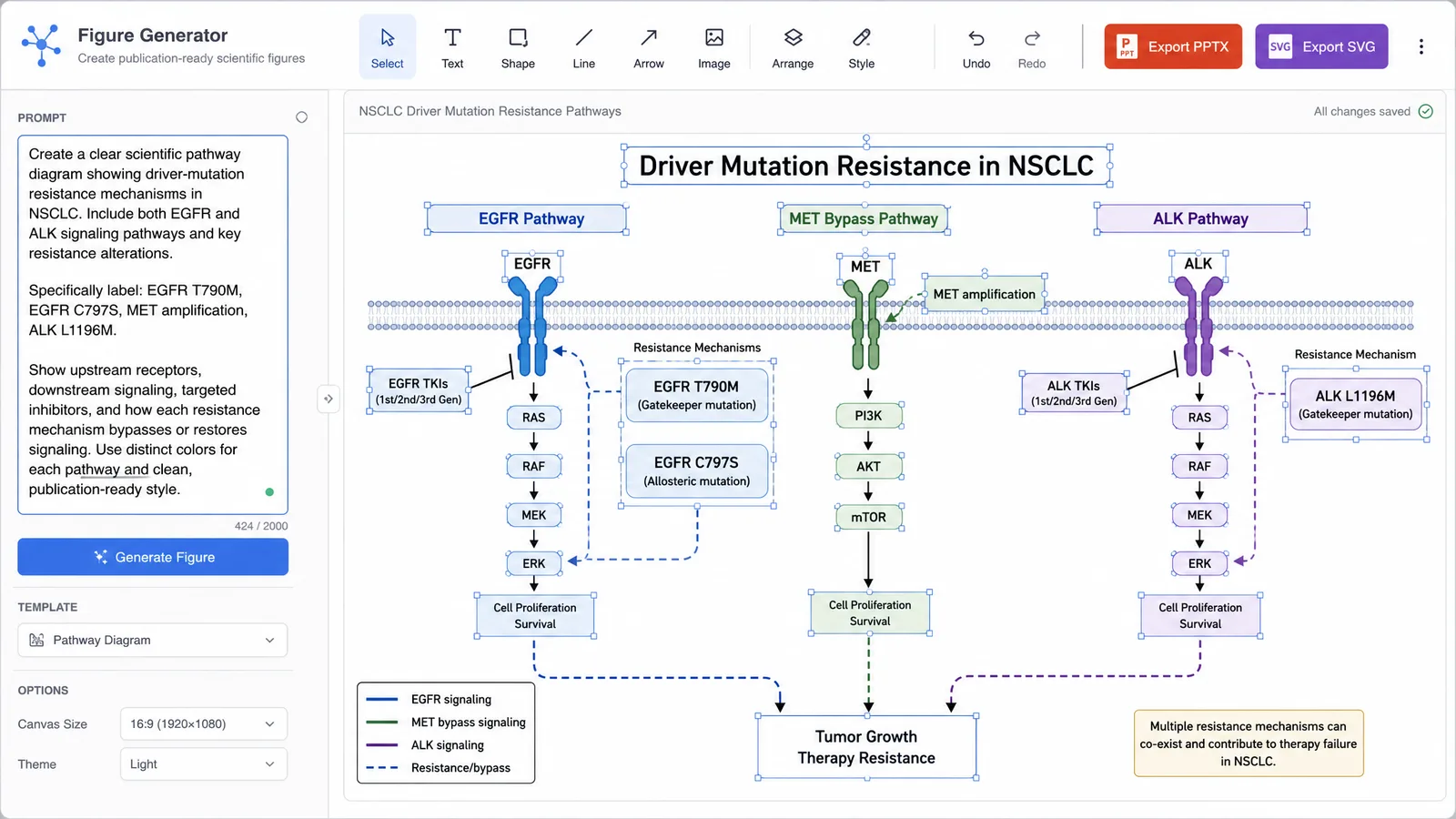Select the mTOR node
Image resolution: width=1456 pixels, height=819 pixels.
click(x=868, y=517)
